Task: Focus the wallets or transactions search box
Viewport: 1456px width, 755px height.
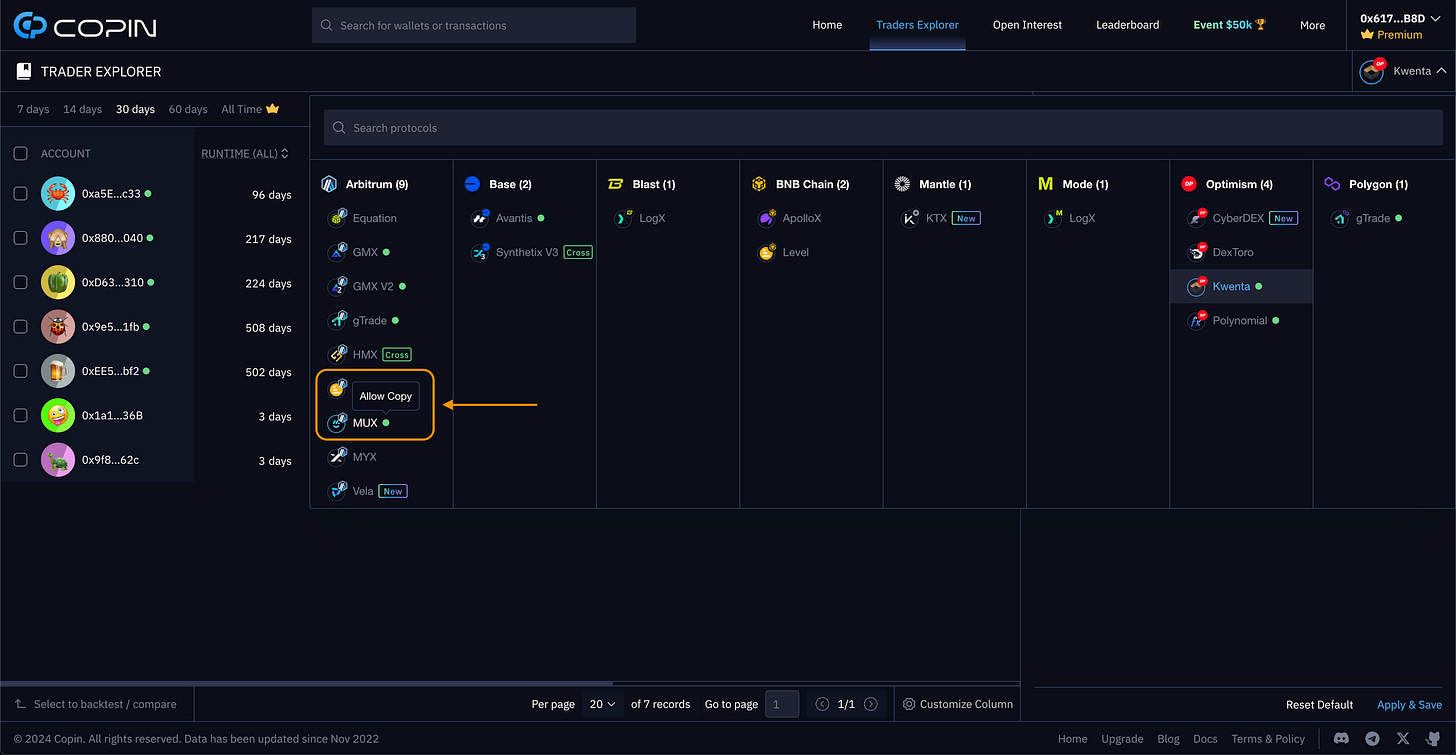Action: 474,25
